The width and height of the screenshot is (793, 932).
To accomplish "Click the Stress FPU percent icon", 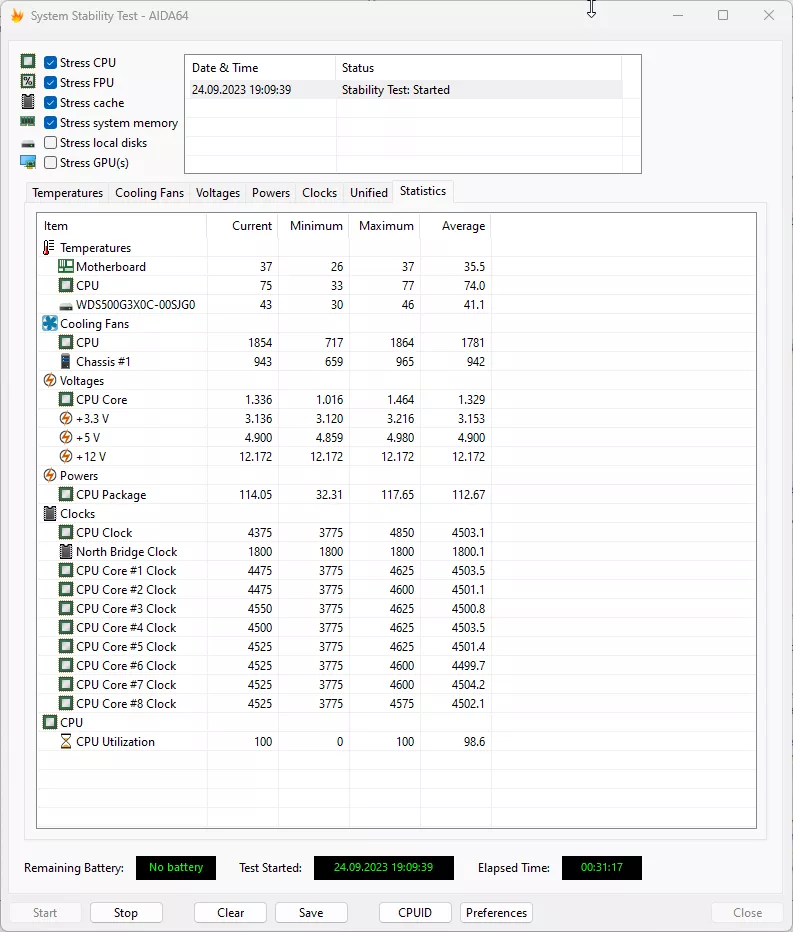I will click(x=28, y=81).
